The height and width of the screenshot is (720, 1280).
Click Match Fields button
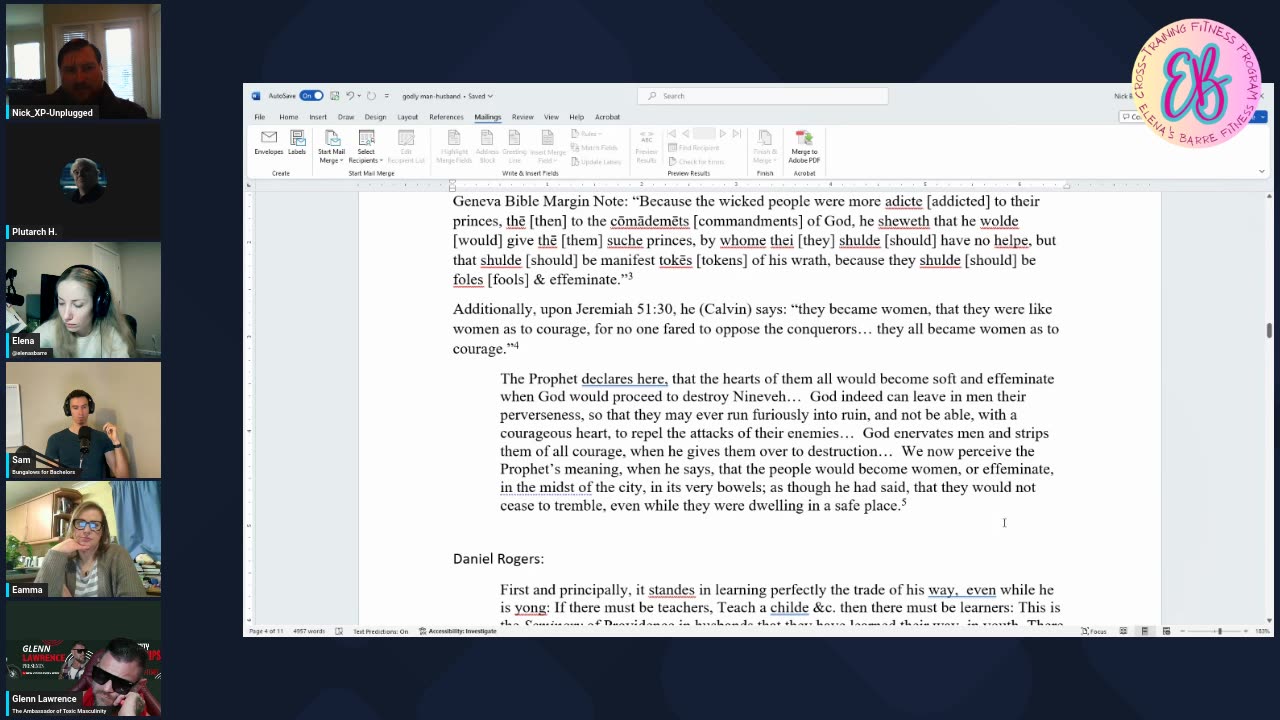tap(594, 148)
